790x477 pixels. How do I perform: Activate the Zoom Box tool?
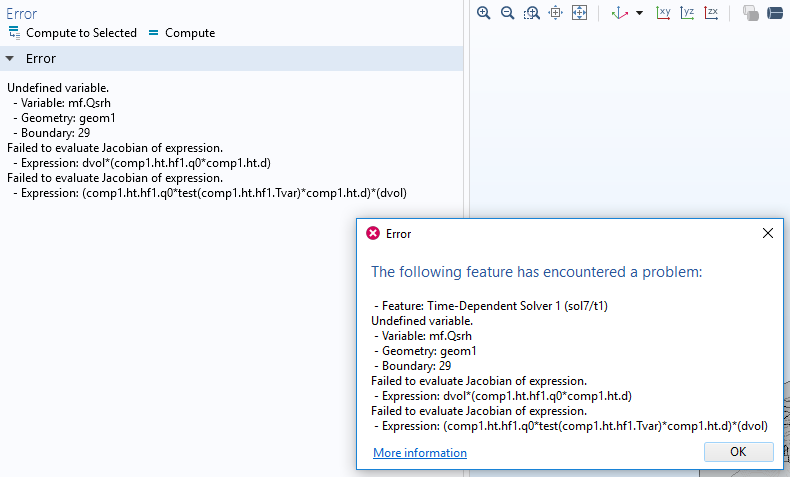532,13
